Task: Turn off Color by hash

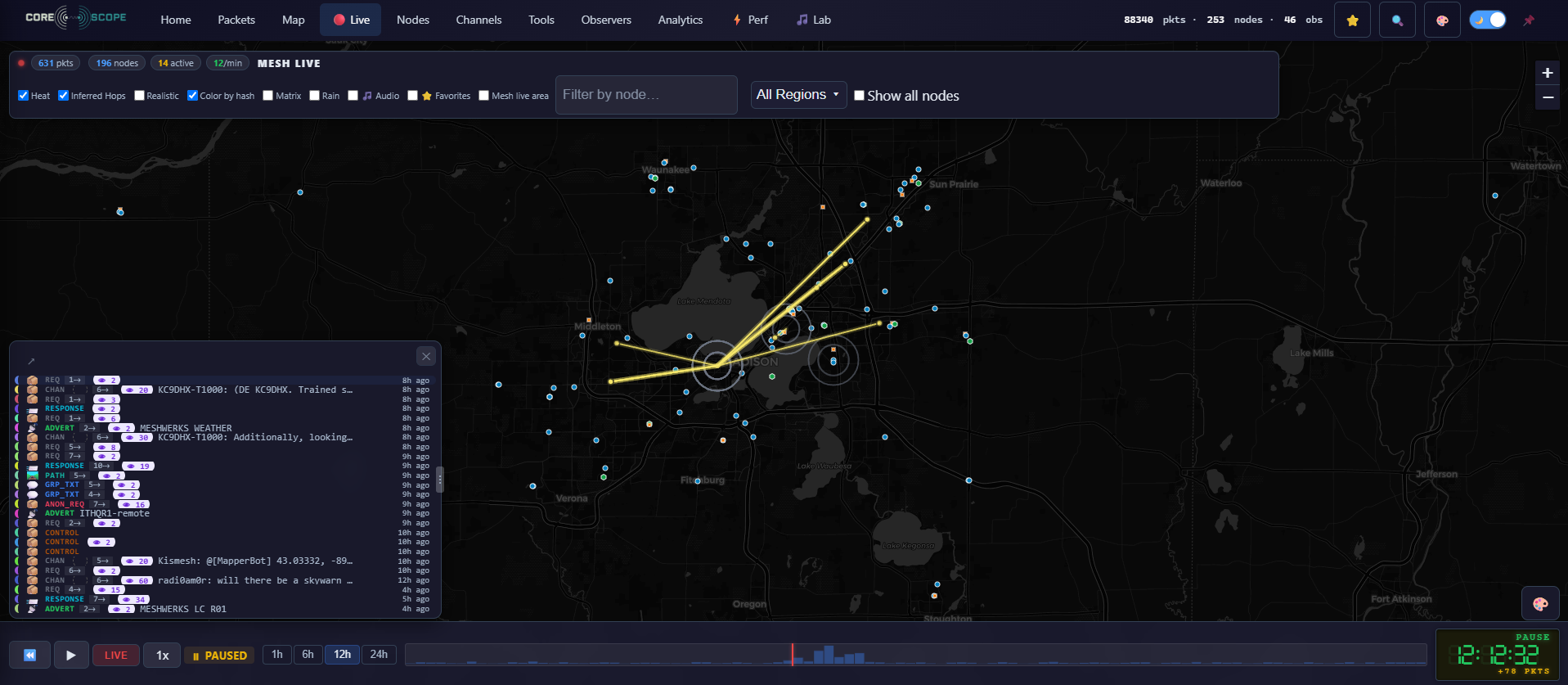Action: (192, 96)
